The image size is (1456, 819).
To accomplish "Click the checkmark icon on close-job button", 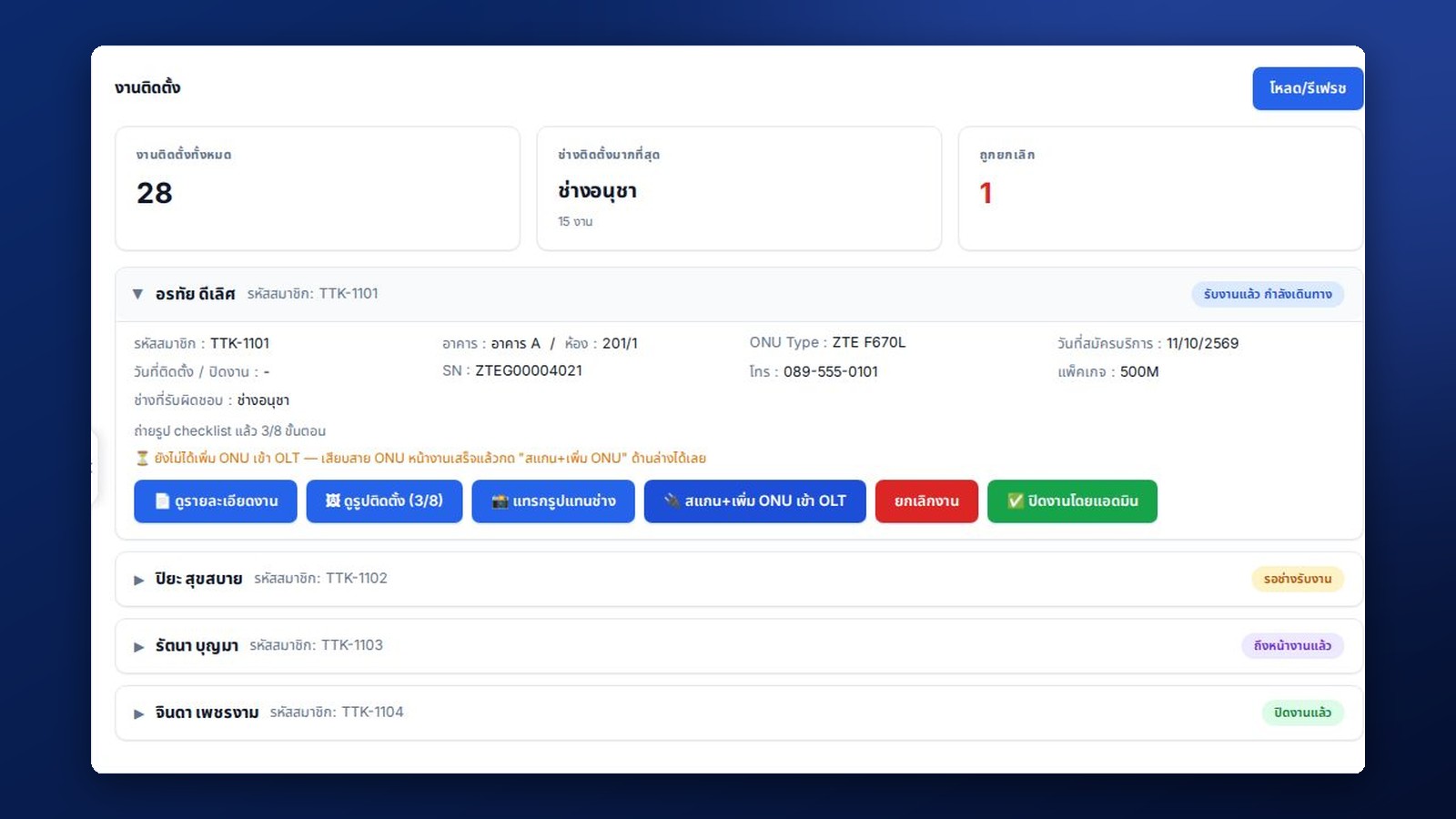I will coord(1016,501).
